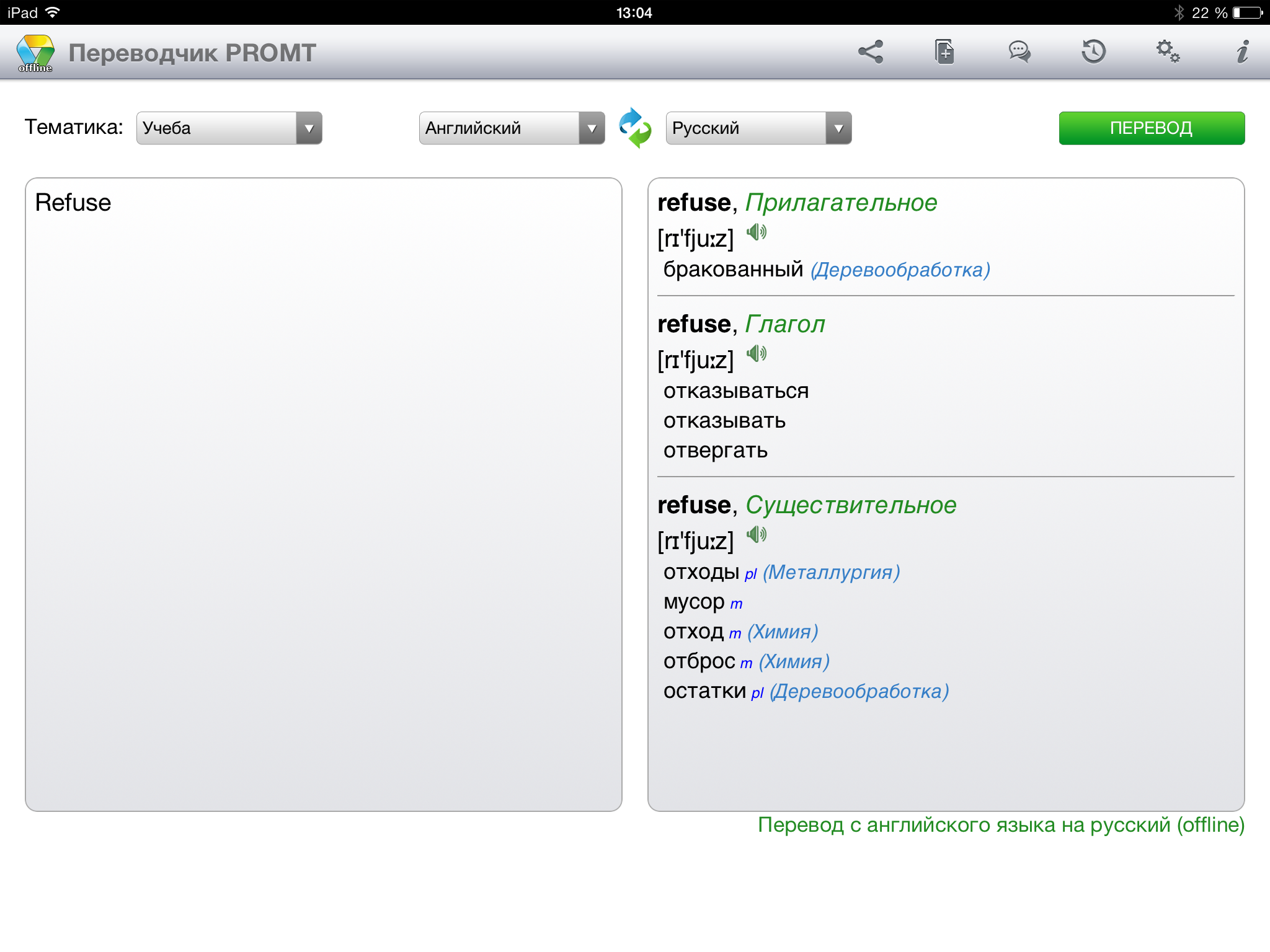Open source language dropdown Английский
This screenshot has height=952, width=1270.
tap(512, 128)
